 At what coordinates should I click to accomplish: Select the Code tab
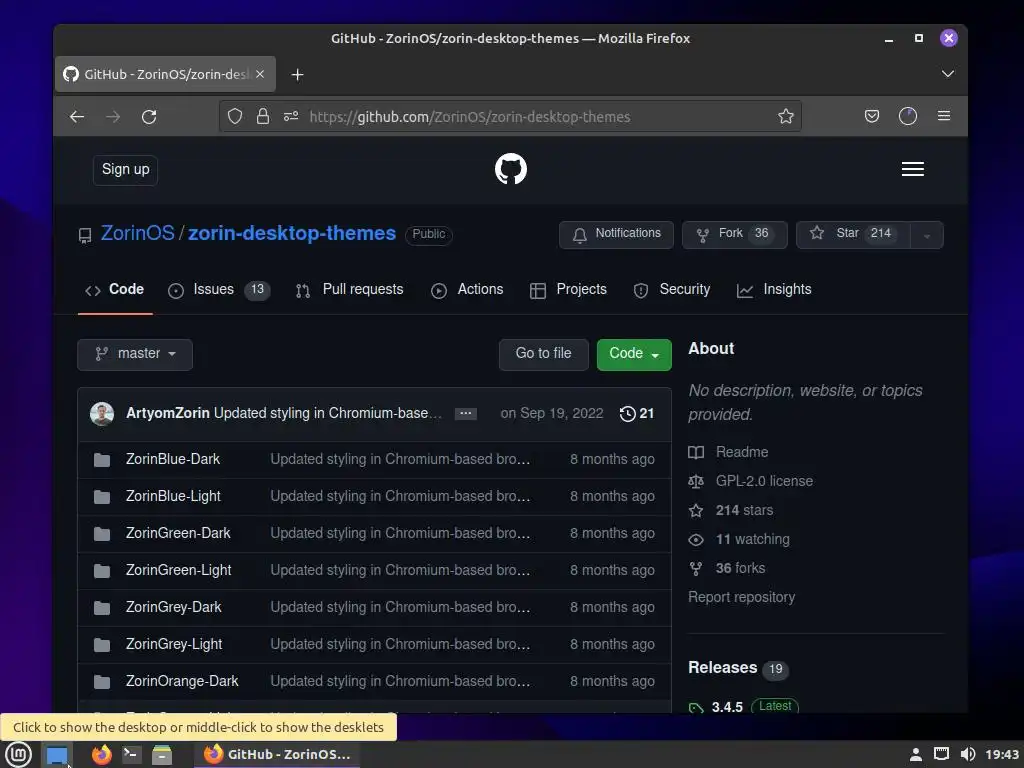(x=115, y=290)
